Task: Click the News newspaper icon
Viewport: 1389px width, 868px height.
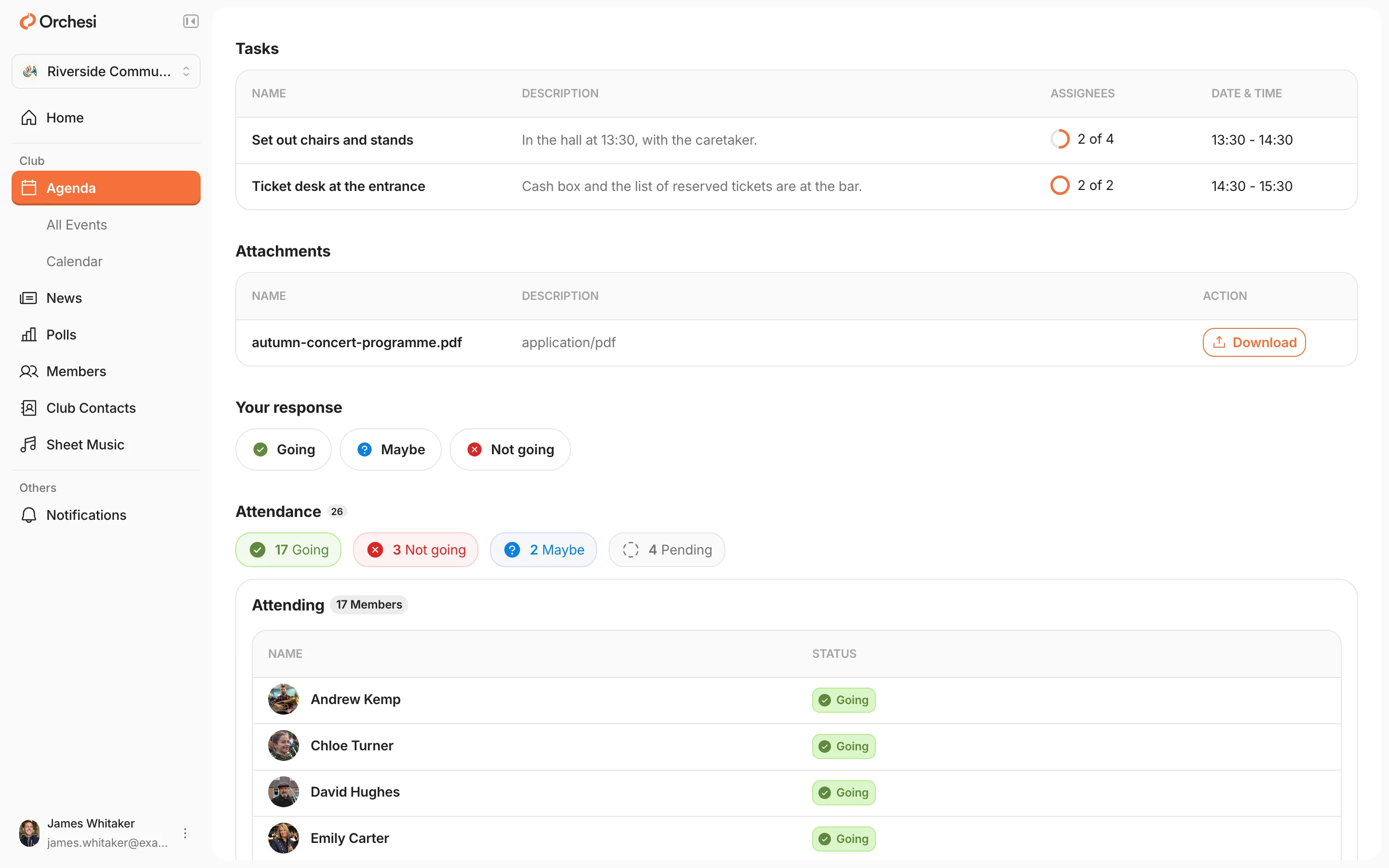Action: click(29, 298)
